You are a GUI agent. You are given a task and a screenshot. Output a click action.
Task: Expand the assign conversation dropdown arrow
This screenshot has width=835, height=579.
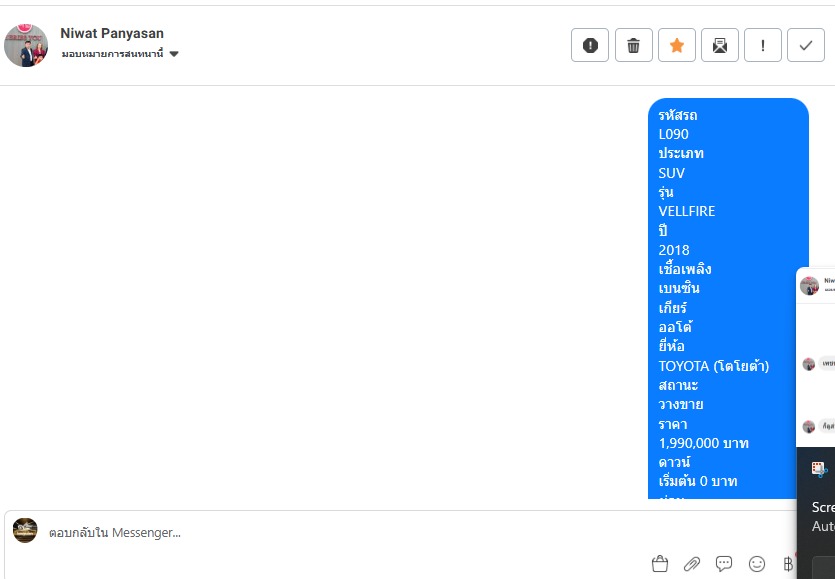pyautogui.click(x=174, y=54)
